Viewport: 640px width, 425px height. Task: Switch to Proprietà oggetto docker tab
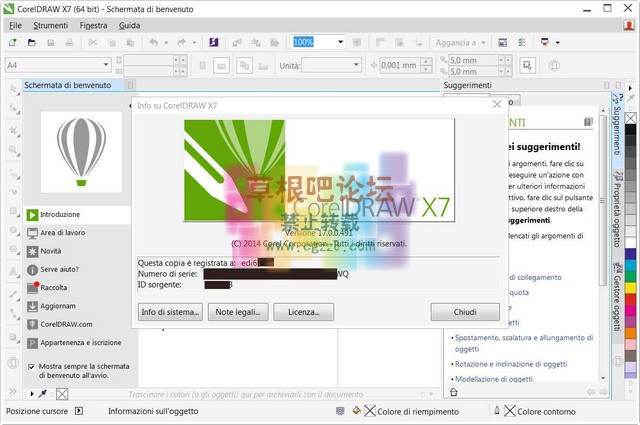click(x=617, y=209)
